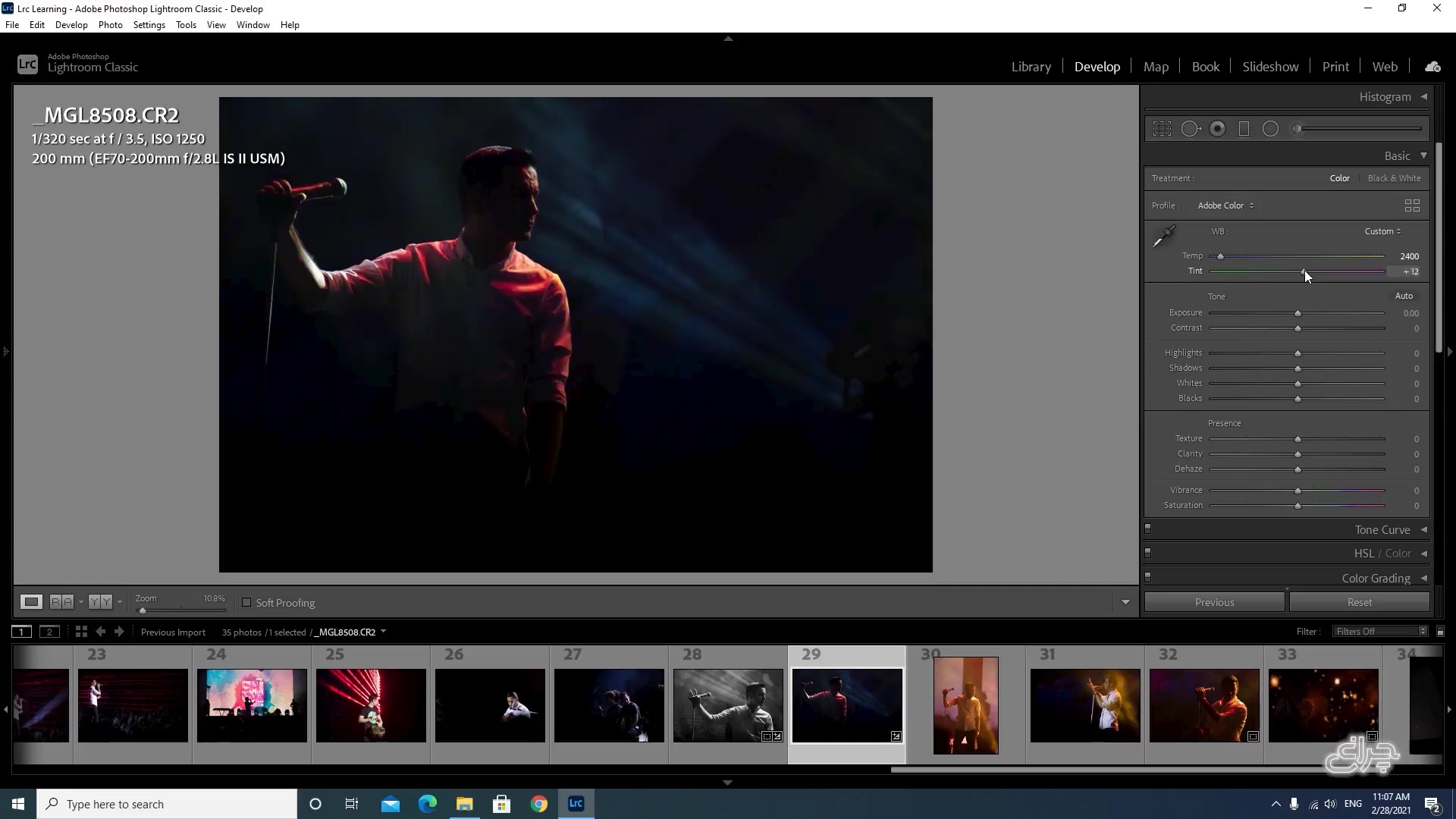The width and height of the screenshot is (1456, 819).
Task: Select the Spot Removal tool
Action: [x=1190, y=129]
